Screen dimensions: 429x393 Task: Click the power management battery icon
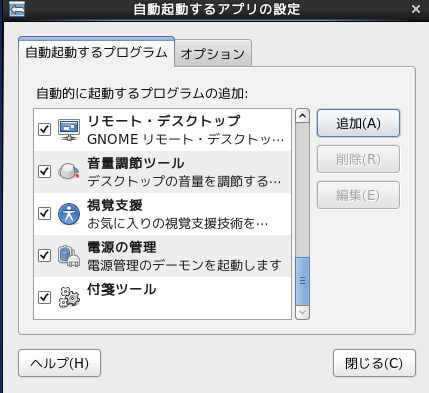69,256
